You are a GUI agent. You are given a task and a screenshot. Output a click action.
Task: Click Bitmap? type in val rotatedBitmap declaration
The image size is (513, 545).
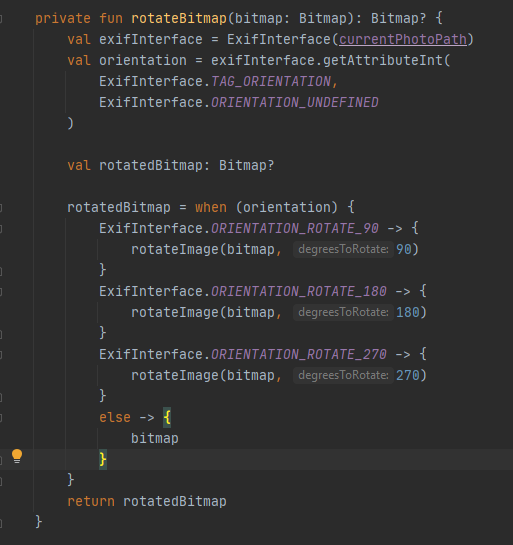click(x=247, y=165)
